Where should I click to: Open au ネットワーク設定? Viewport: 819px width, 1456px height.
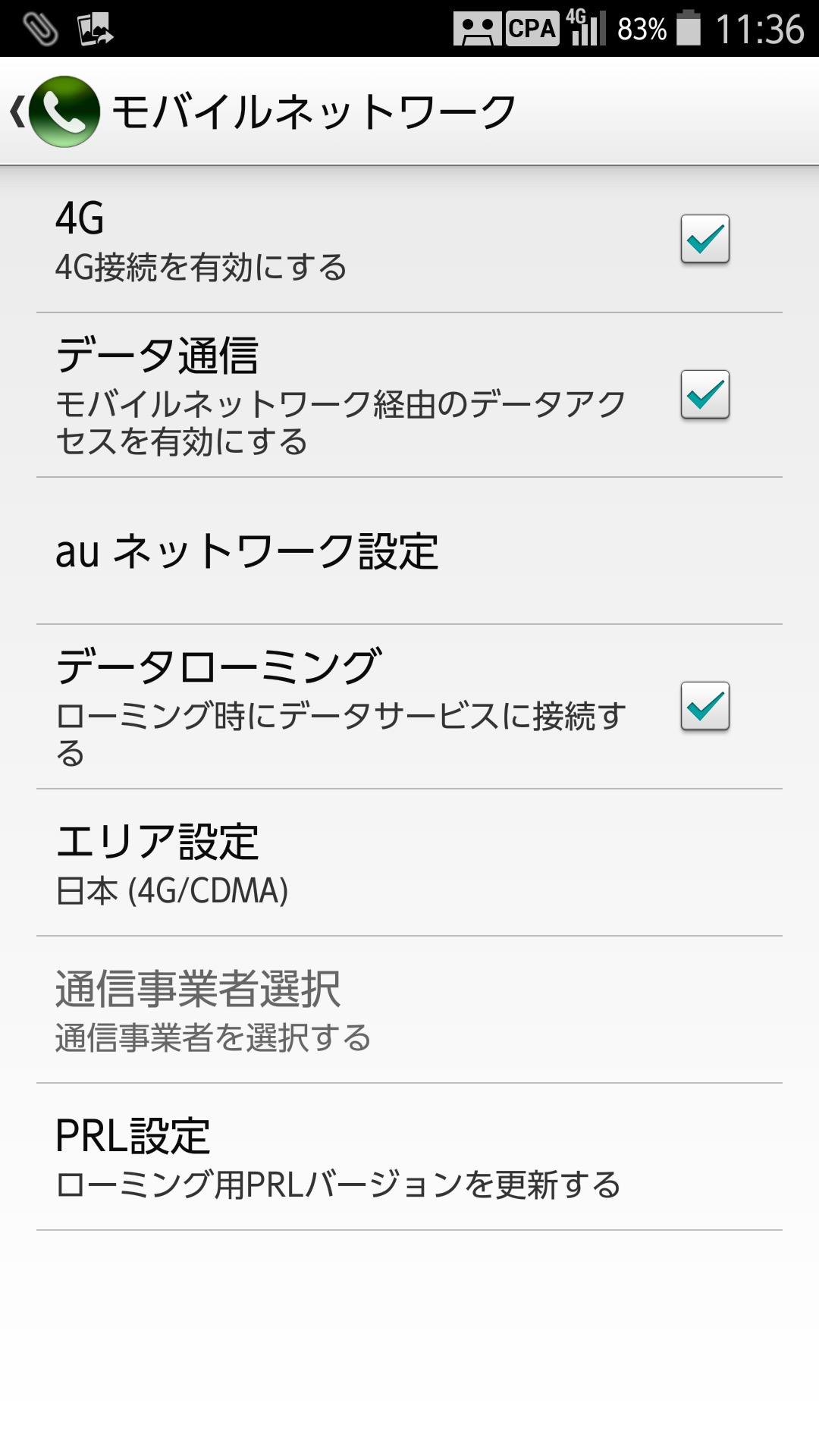[409, 551]
